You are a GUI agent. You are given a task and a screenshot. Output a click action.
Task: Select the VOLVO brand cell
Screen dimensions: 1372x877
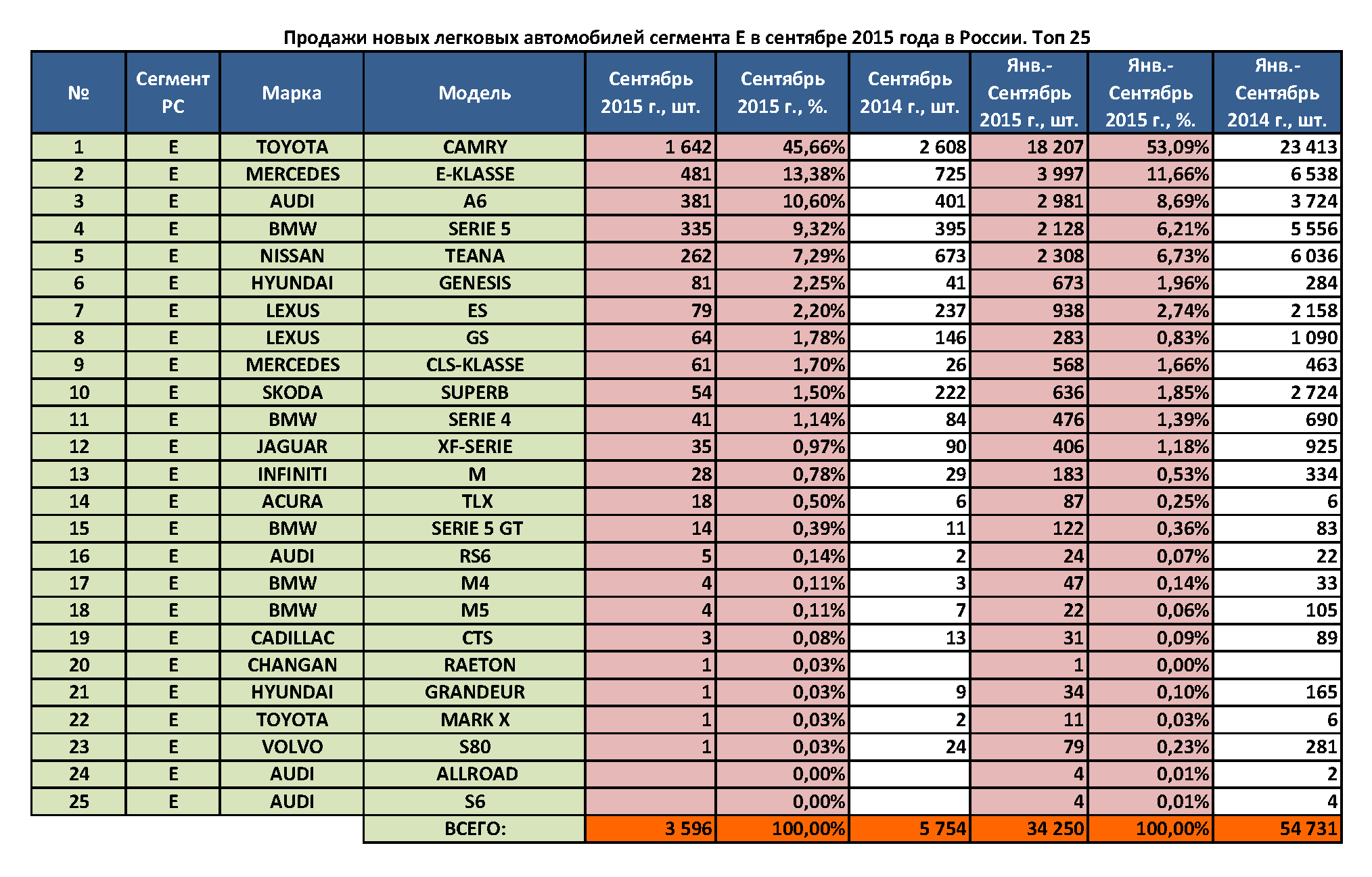292,746
